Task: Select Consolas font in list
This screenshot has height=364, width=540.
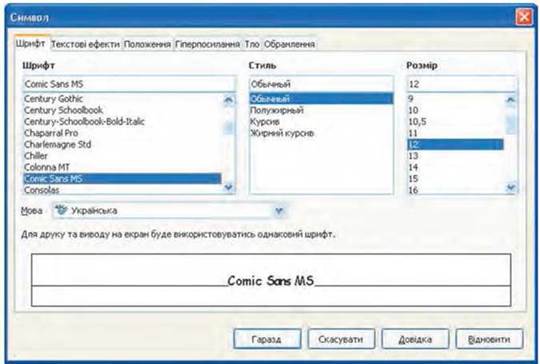Action: click(122, 189)
